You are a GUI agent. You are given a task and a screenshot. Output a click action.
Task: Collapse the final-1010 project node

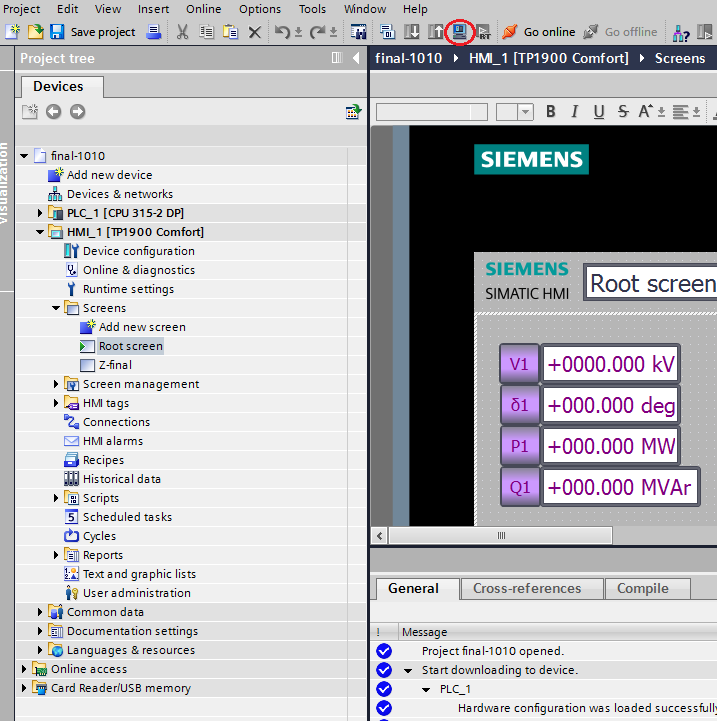pyautogui.click(x=24, y=156)
